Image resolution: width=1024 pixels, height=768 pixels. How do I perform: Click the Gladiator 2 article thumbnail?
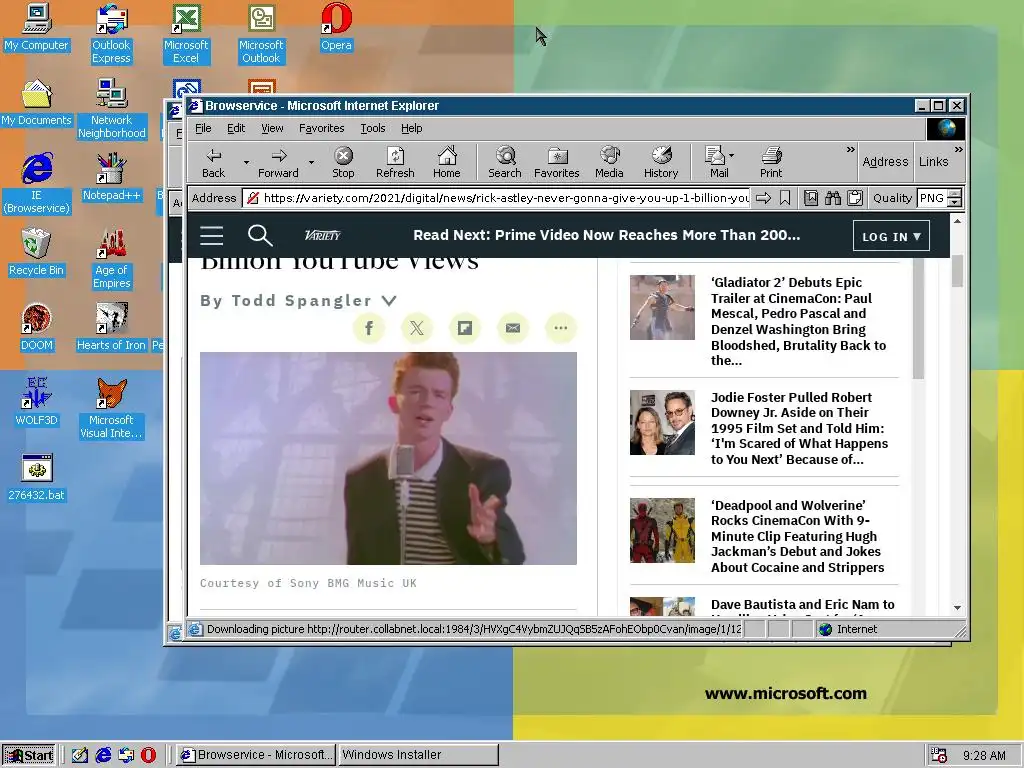click(662, 307)
